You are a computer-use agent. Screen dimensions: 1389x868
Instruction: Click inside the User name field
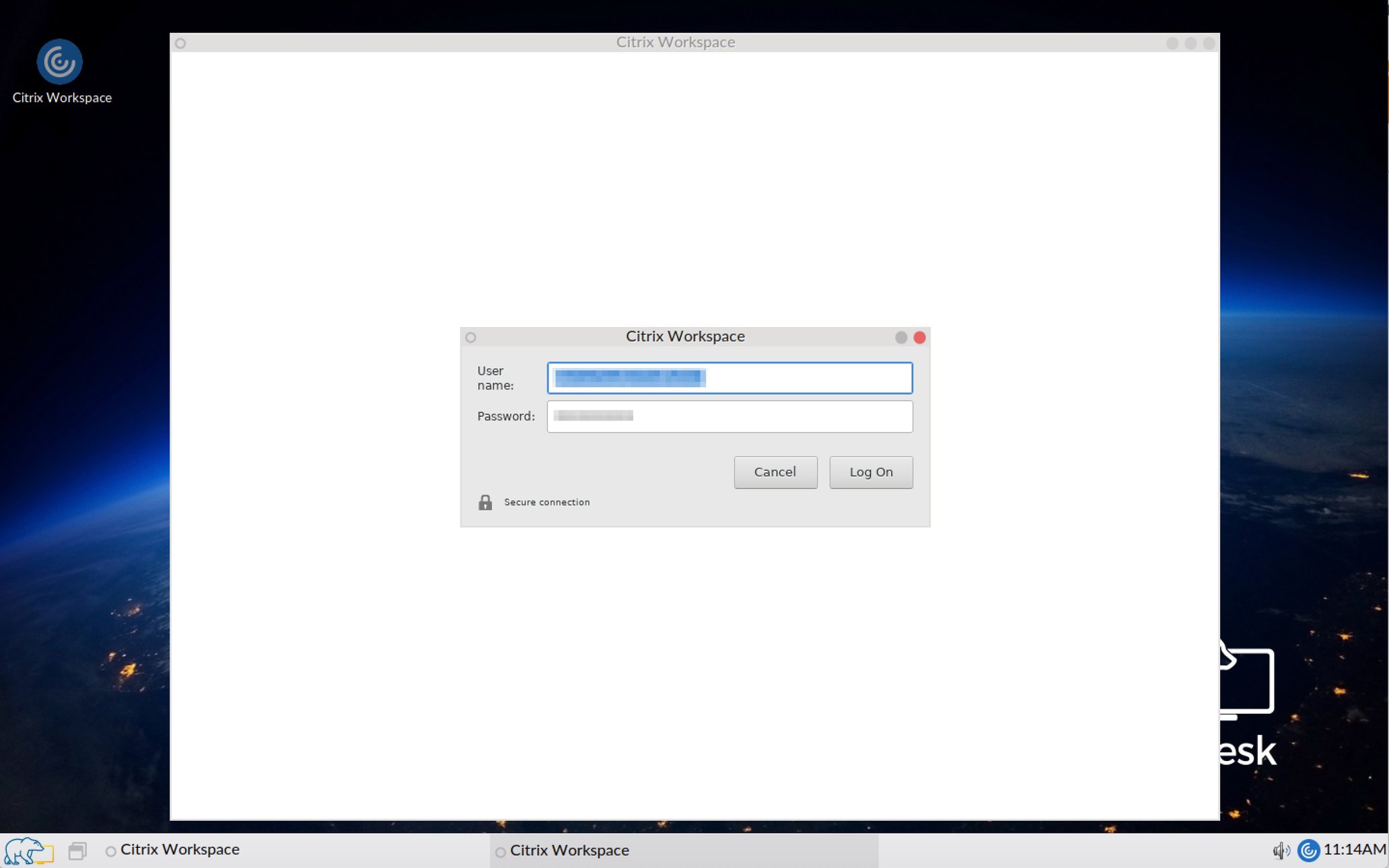pyautogui.click(x=729, y=378)
